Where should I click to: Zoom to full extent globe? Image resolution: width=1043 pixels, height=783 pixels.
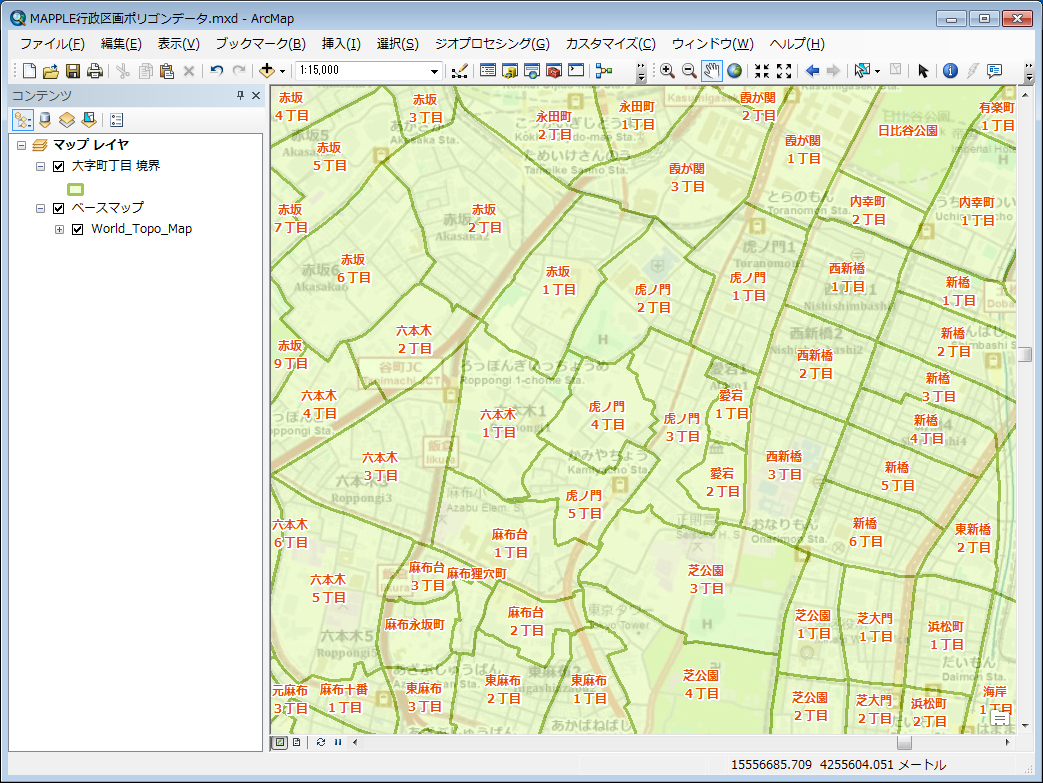pos(734,71)
